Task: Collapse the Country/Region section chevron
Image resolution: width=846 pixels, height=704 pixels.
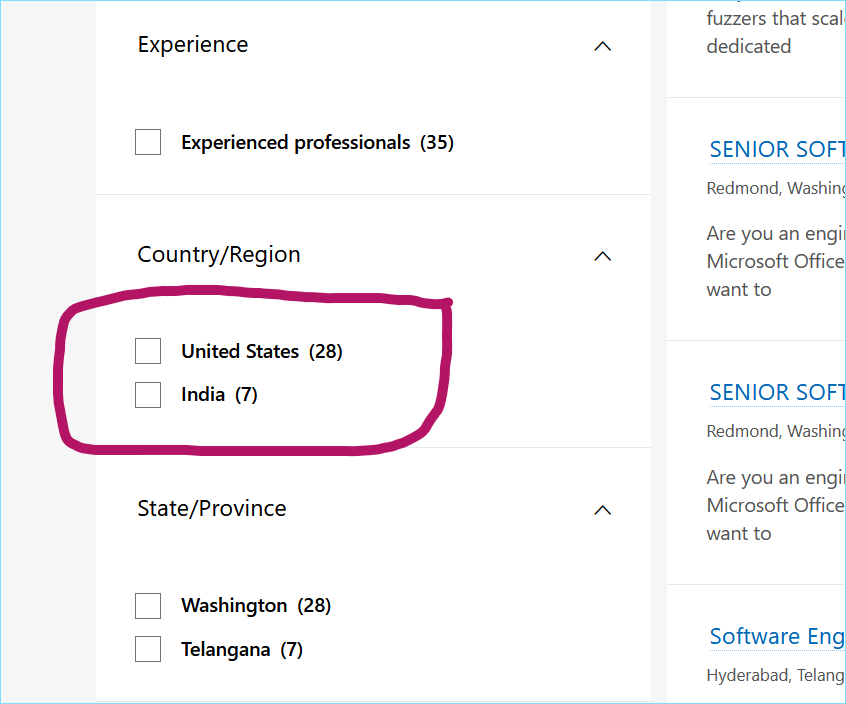Action: [x=603, y=256]
